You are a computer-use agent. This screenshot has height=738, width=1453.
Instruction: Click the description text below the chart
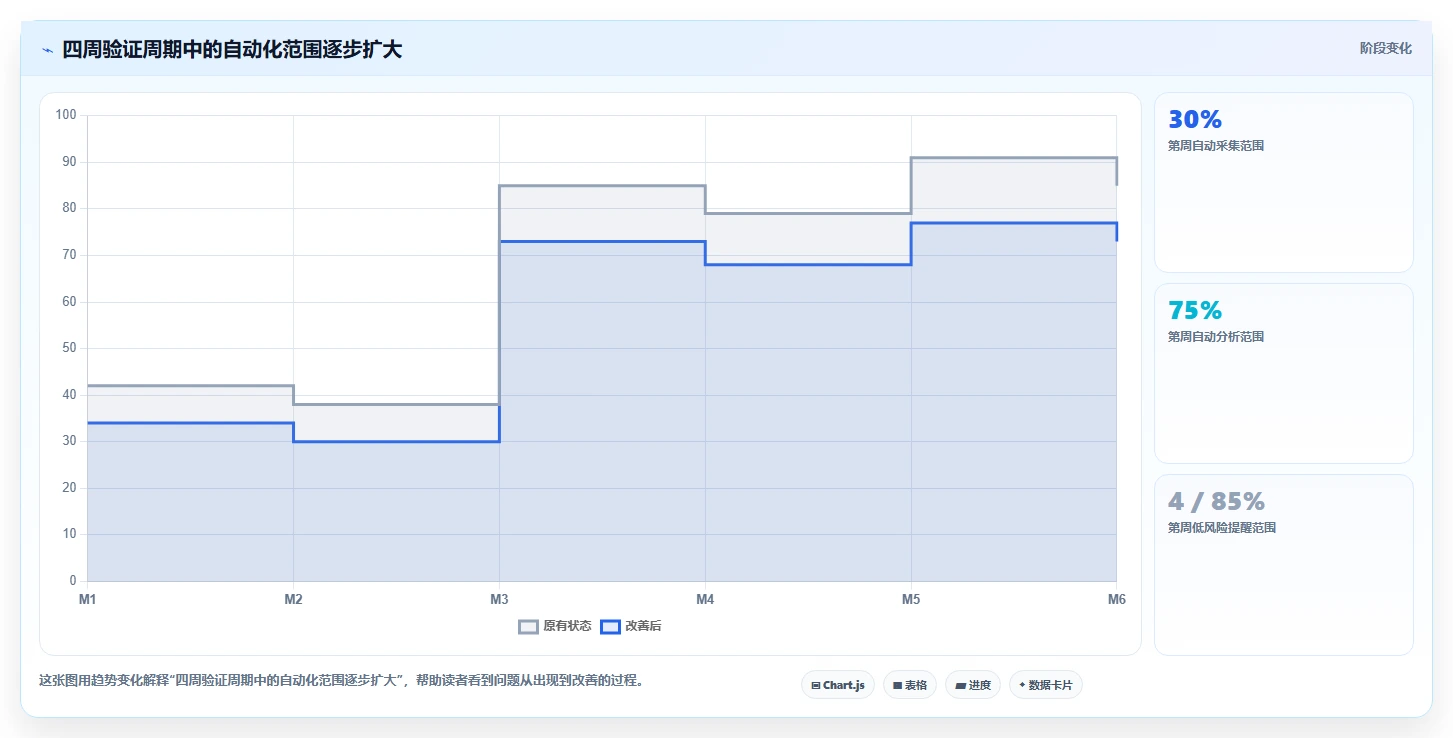pyautogui.click(x=341, y=680)
